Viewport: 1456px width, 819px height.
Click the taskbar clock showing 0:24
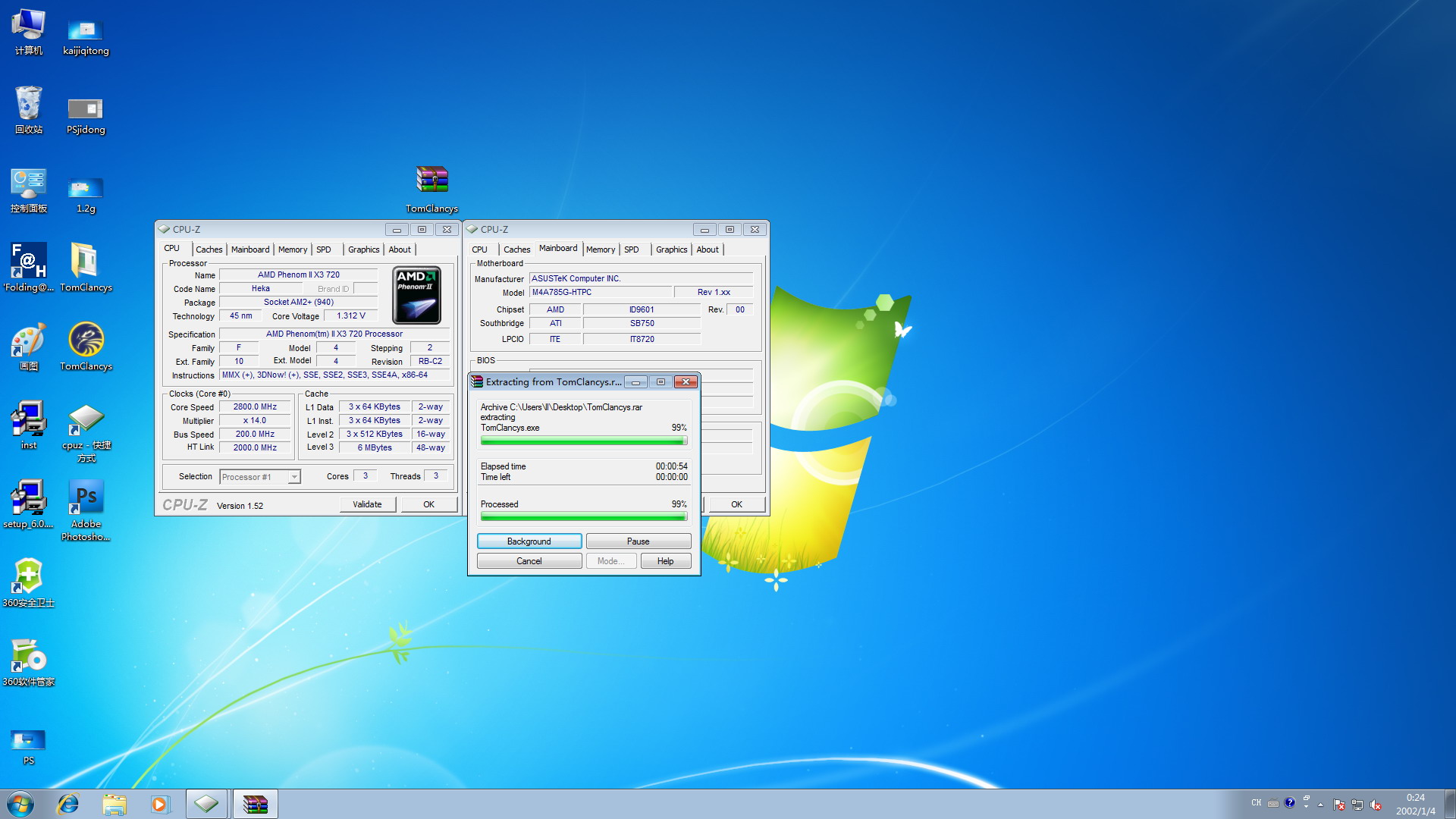(x=1415, y=804)
